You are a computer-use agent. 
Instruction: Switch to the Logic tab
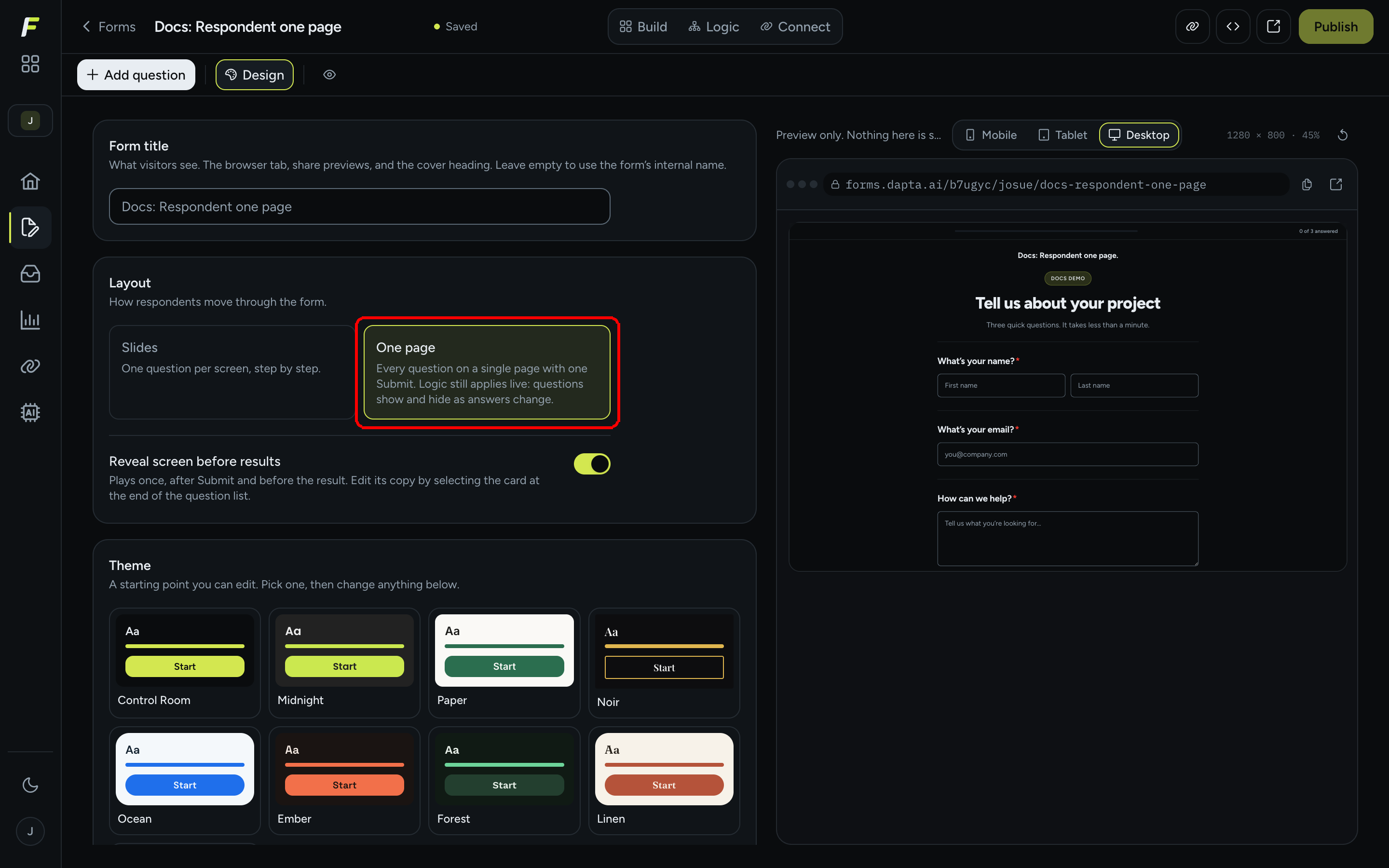click(713, 27)
